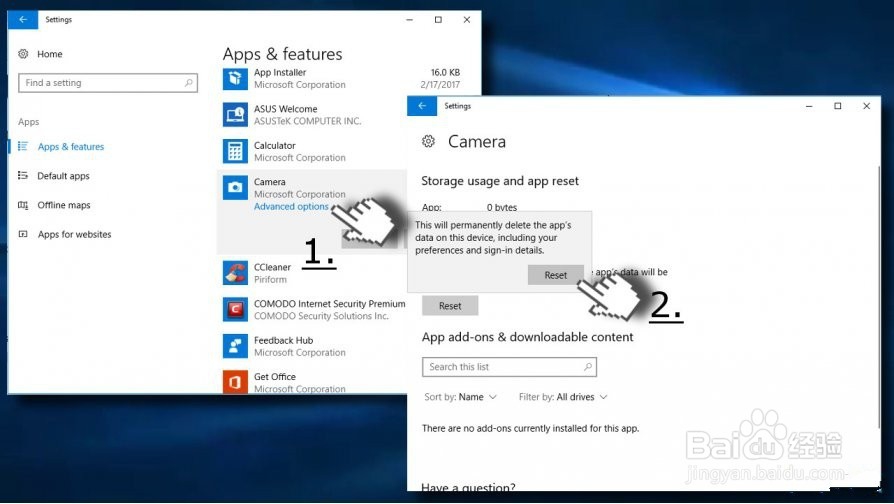The image size is (894, 504).
Task: Select the Calculator list entry
Action: (312, 151)
